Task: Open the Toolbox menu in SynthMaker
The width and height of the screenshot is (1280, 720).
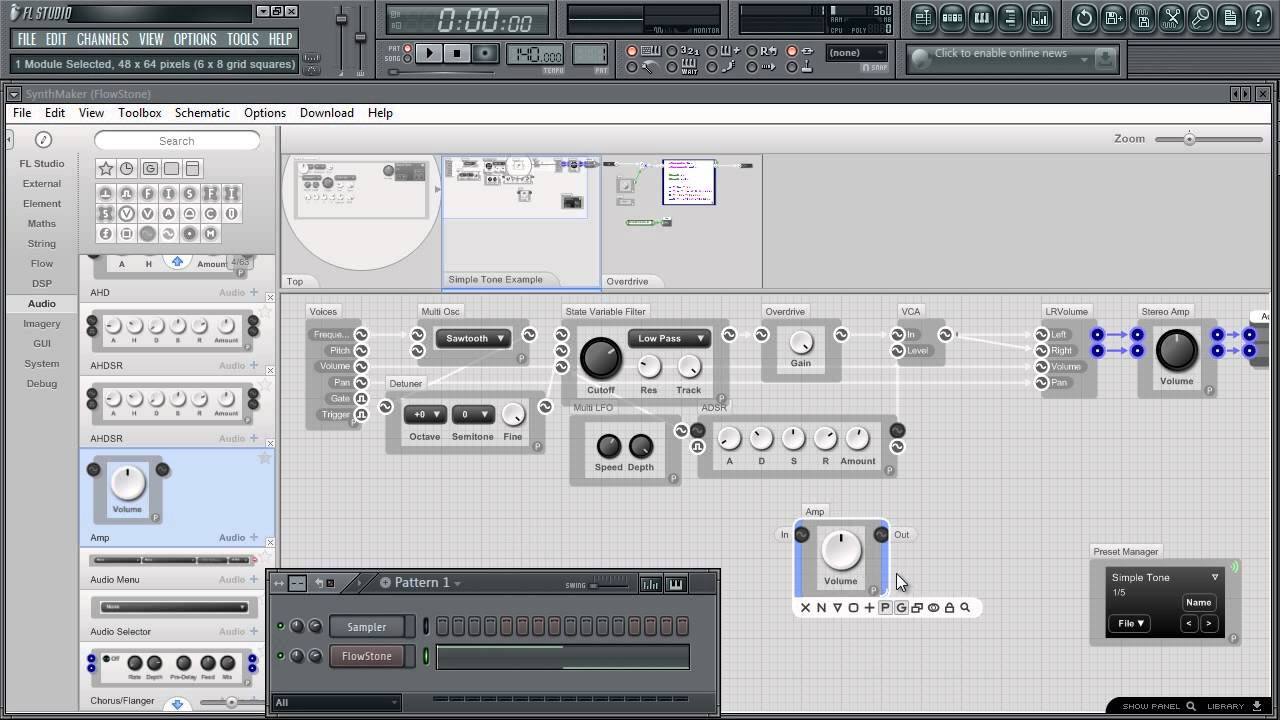Action: tap(140, 113)
